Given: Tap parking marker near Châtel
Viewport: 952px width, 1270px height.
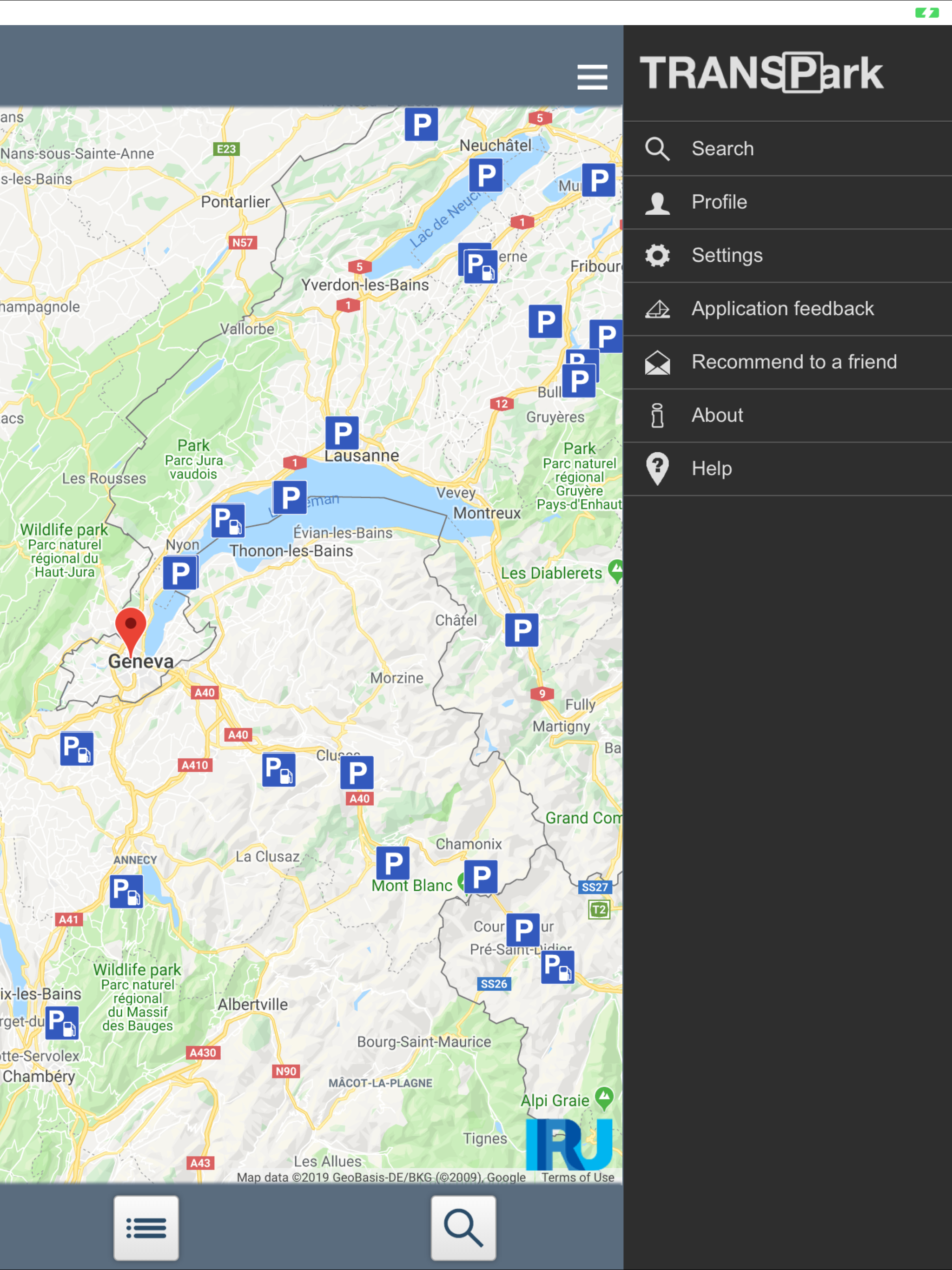Looking at the screenshot, I should point(522,630).
